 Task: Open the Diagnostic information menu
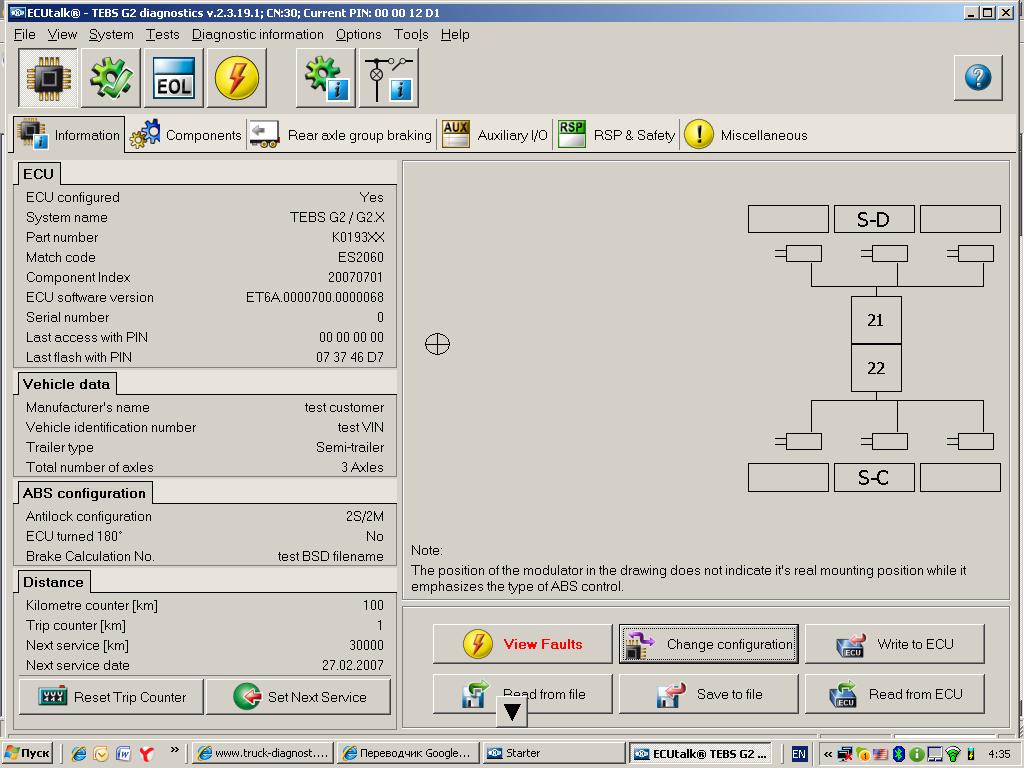(257, 35)
